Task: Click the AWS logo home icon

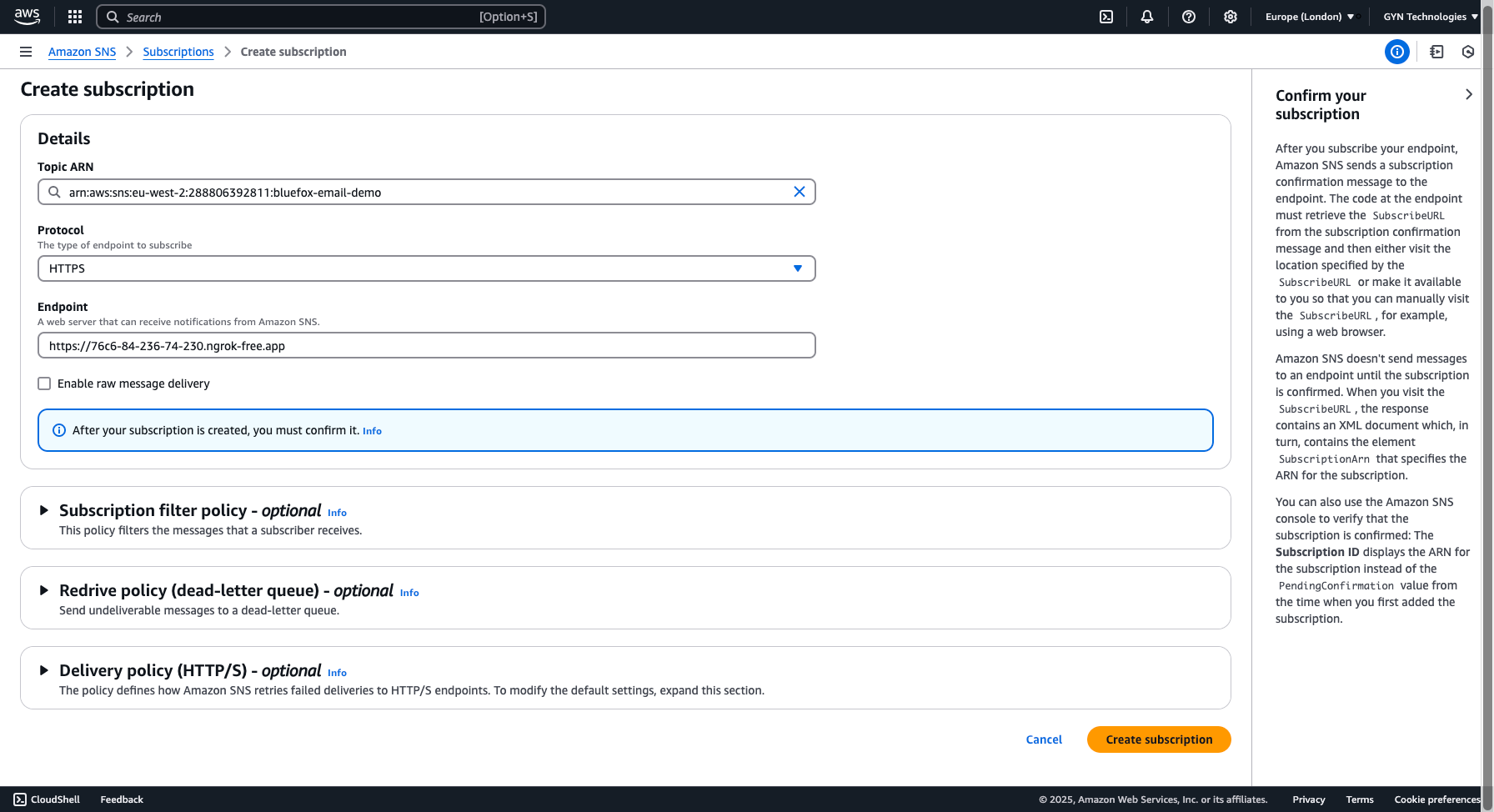Action: (x=28, y=17)
